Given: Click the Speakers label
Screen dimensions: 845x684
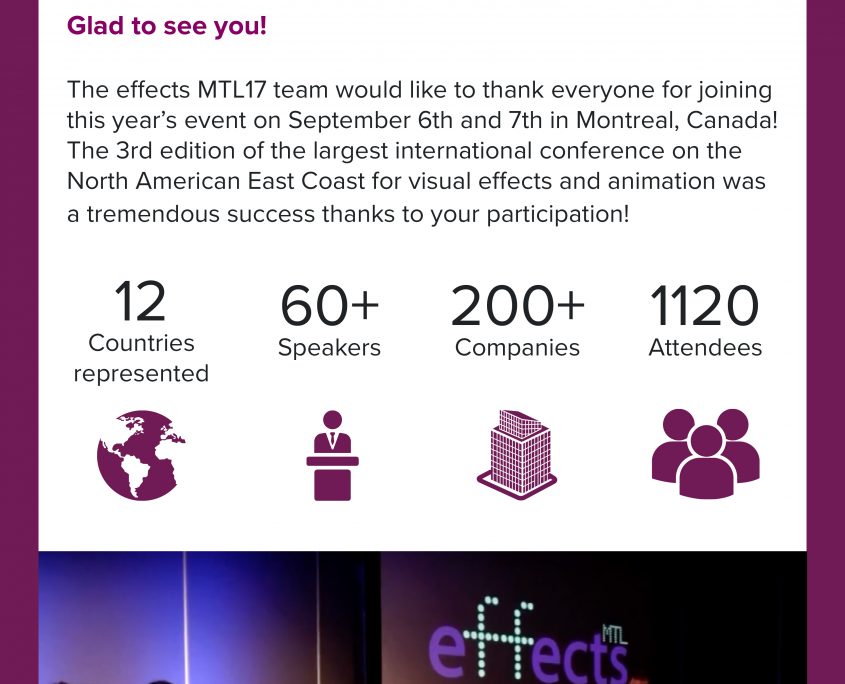Looking at the screenshot, I should 329,348.
